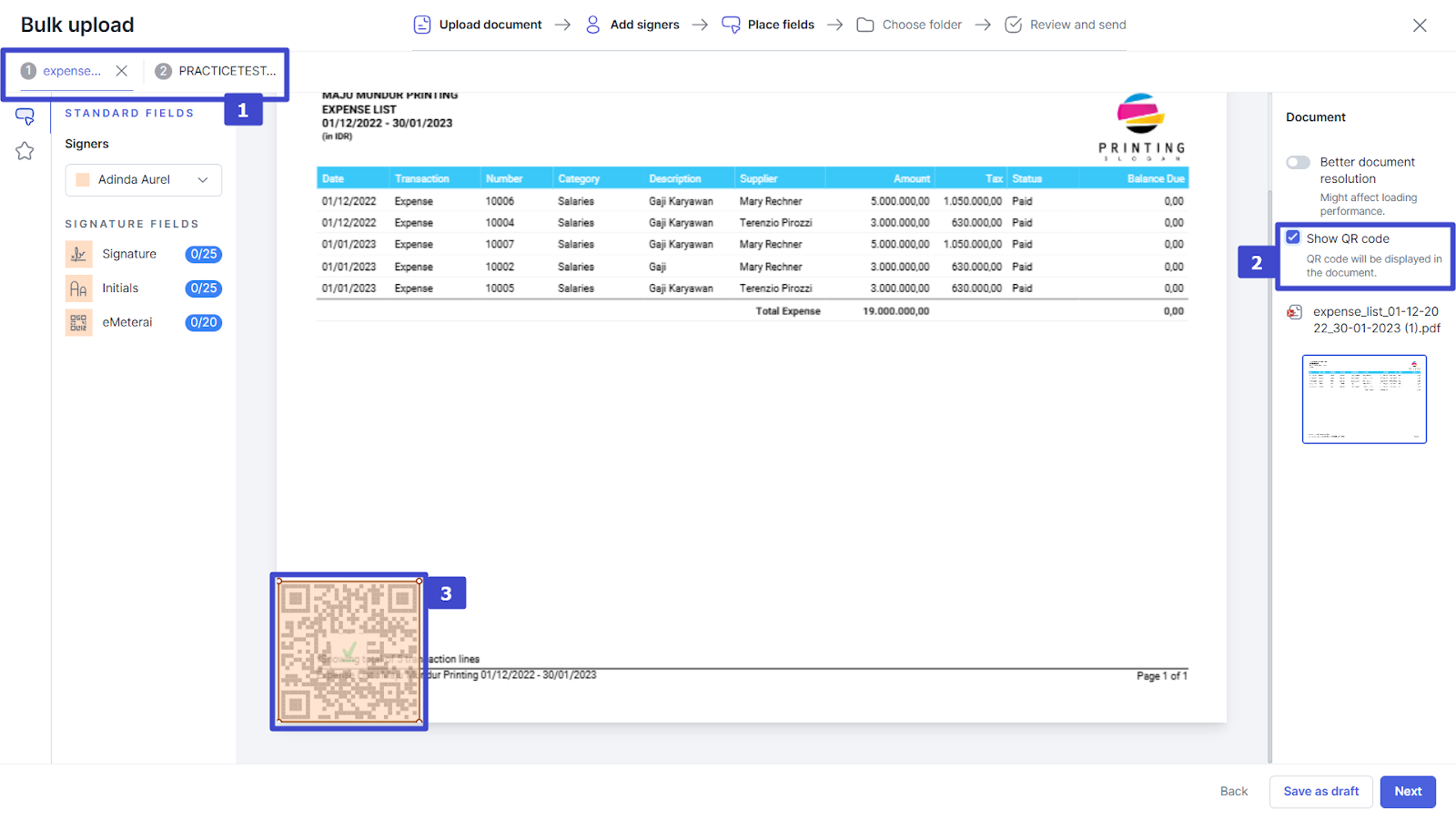Open the standard fields sidebar icon

(25, 116)
